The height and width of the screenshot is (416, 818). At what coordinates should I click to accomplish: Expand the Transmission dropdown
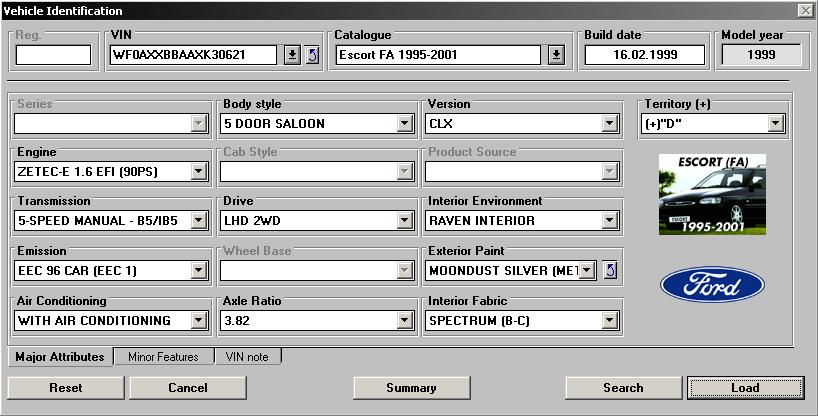pyautogui.click(x=198, y=221)
